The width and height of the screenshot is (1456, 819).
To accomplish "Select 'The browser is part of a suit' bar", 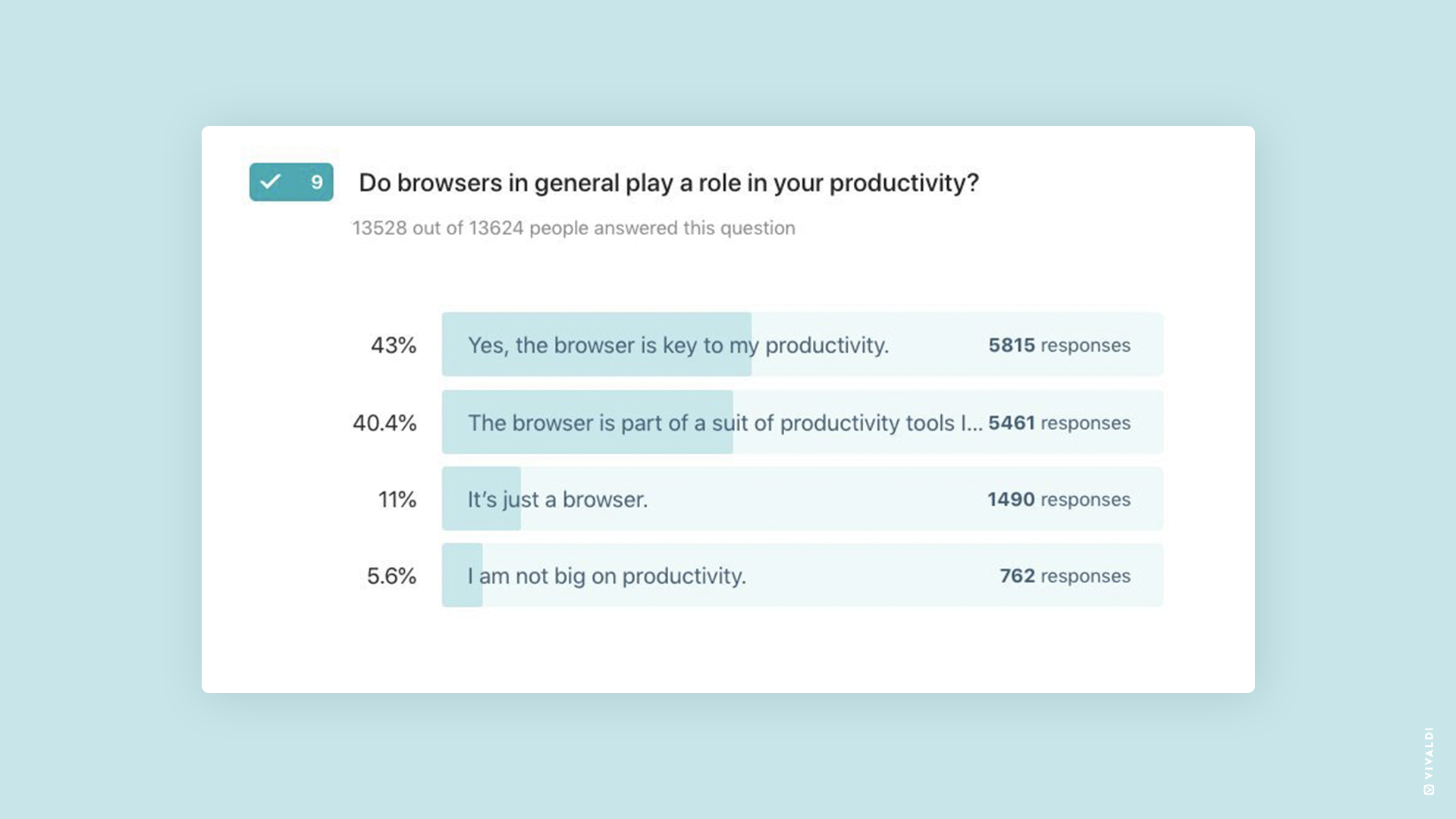I will pos(802,422).
